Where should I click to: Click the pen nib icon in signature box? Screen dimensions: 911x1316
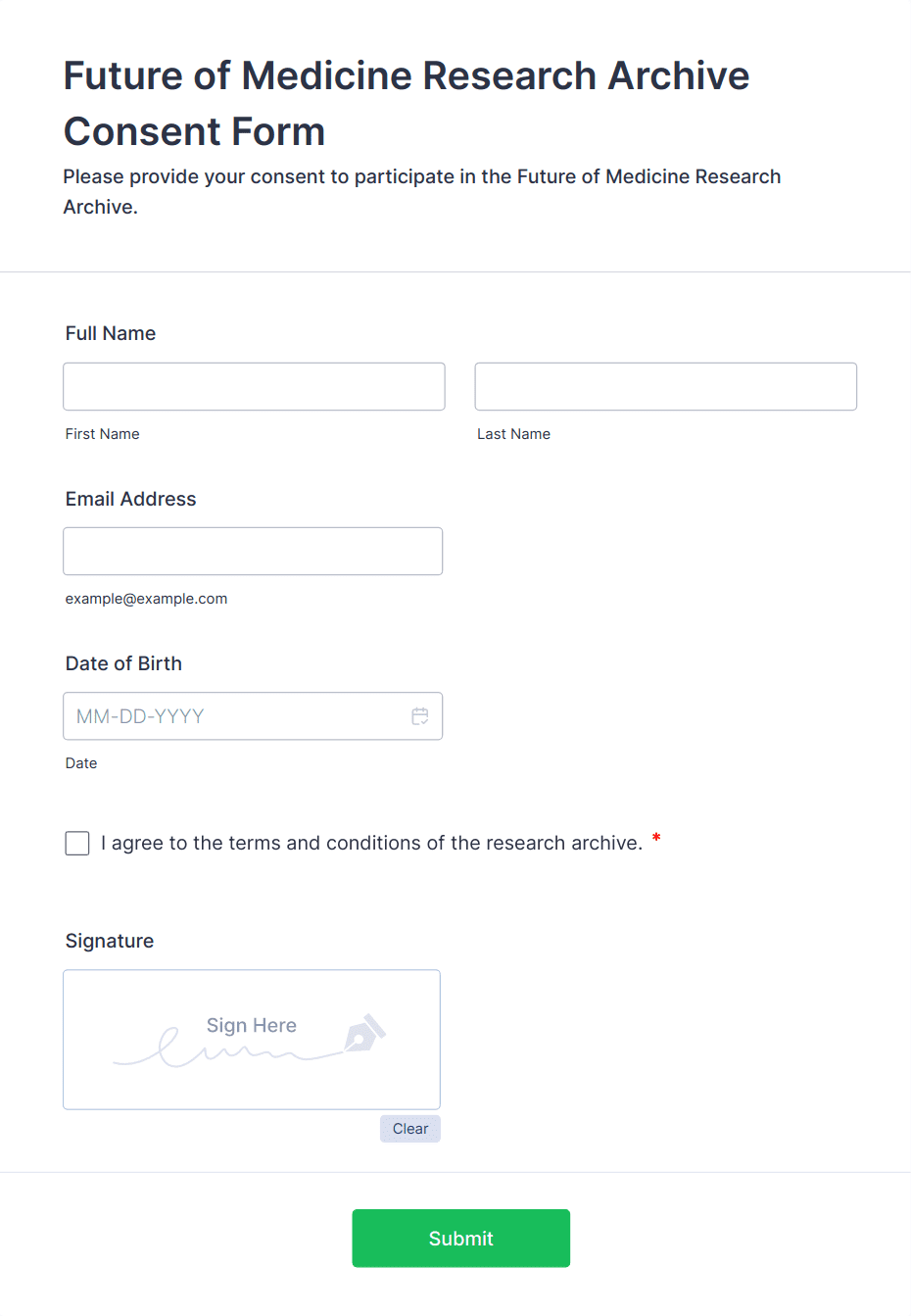coord(364,1033)
